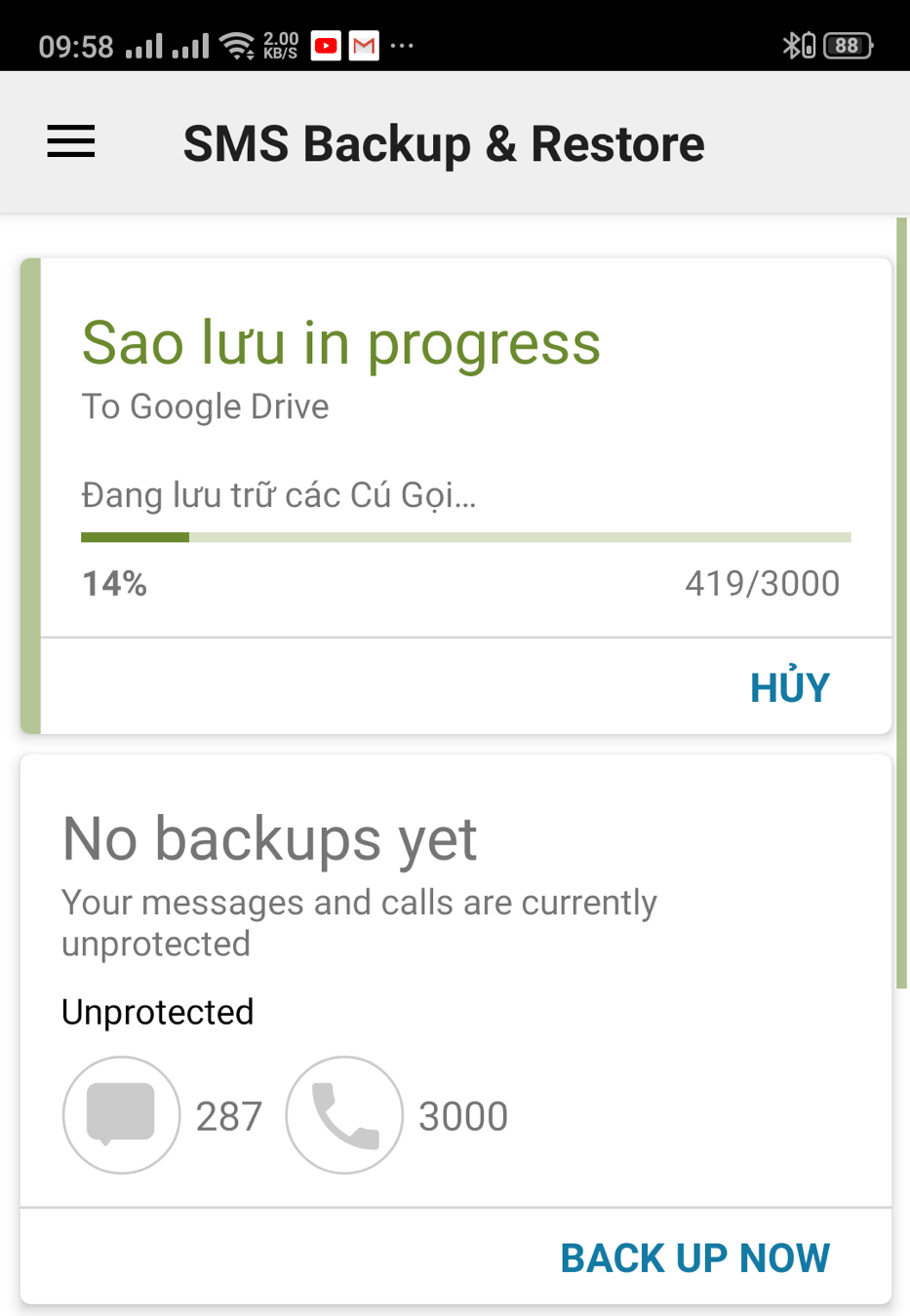The width and height of the screenshot is (910, 1316).
Task: Tap the SMS Backup & Restore title
Action: (x=444, y=143)
